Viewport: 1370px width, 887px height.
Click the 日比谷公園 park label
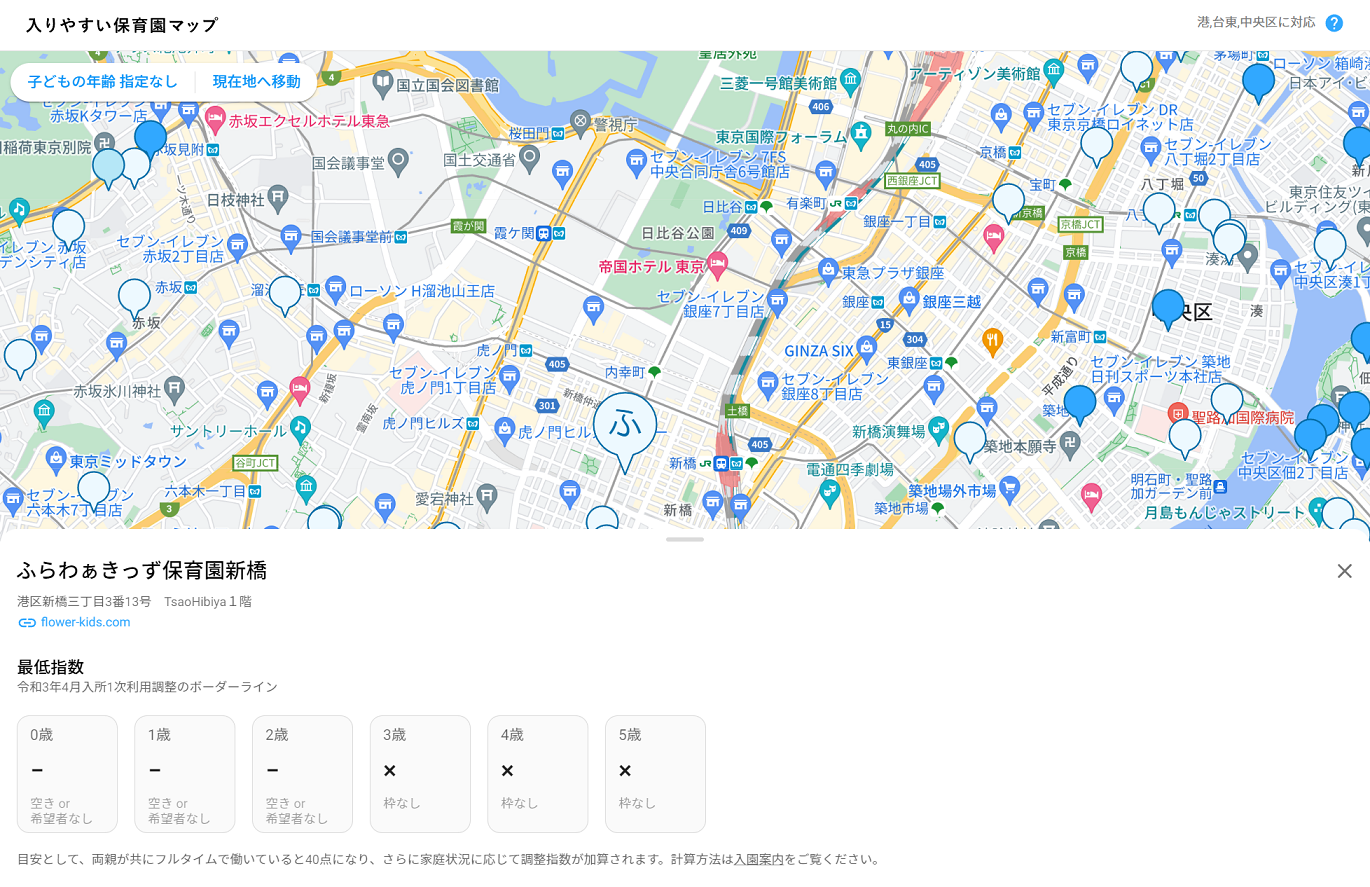pos(678,233)
